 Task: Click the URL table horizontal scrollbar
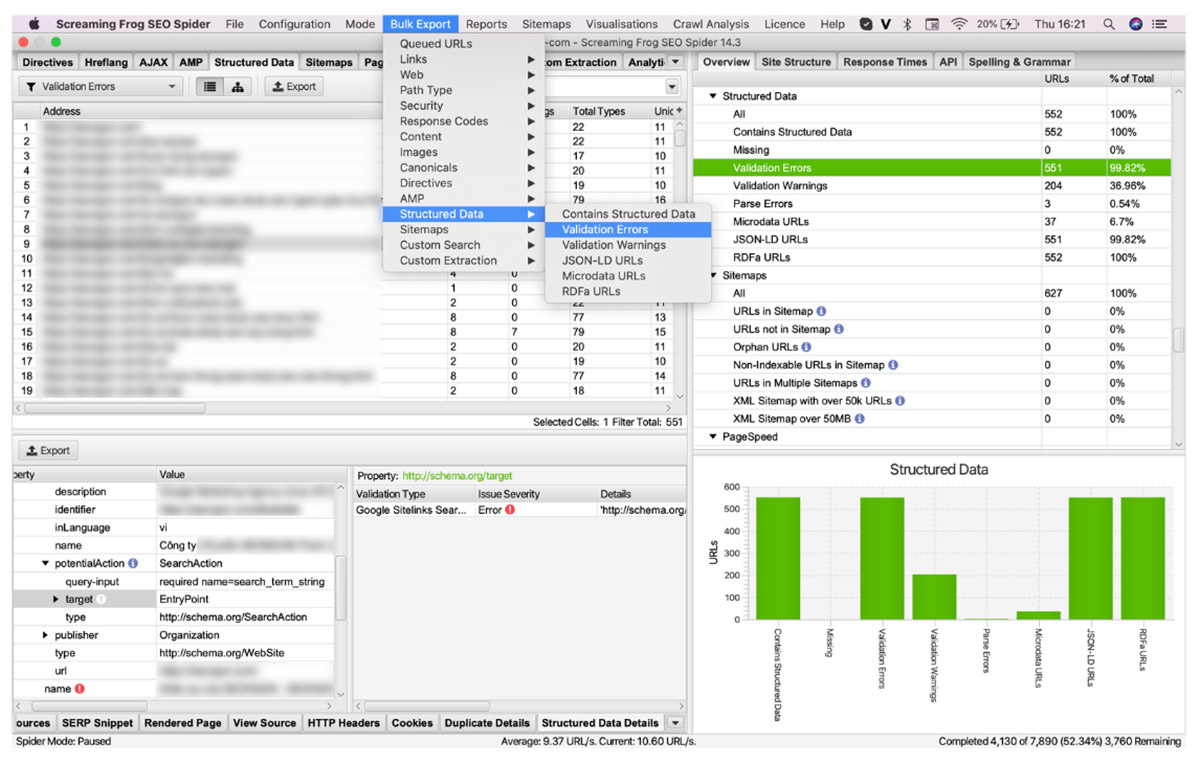pos(115,408)
